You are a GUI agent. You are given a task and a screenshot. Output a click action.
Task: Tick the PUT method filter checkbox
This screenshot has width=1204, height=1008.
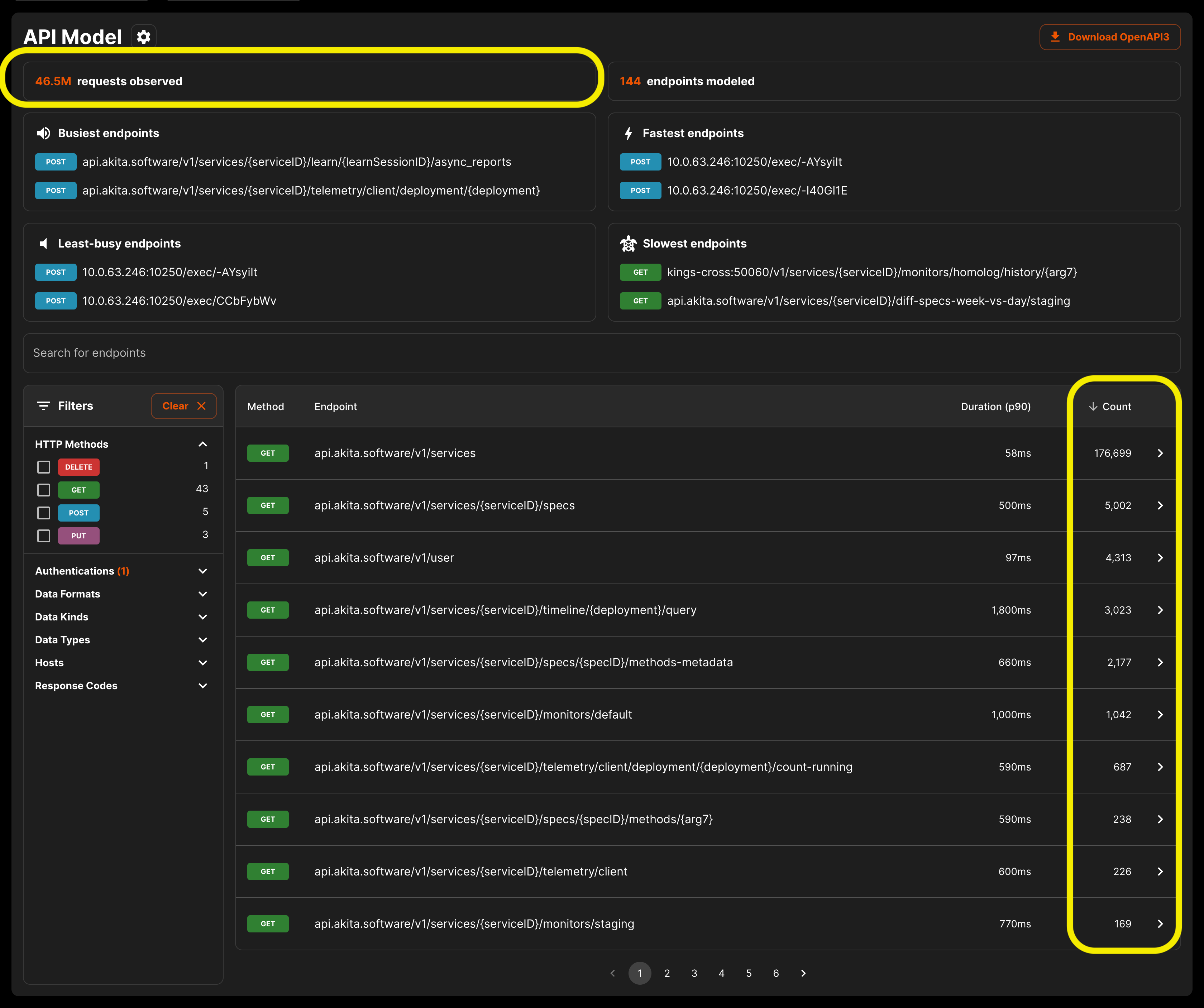(x=44, y=536)
